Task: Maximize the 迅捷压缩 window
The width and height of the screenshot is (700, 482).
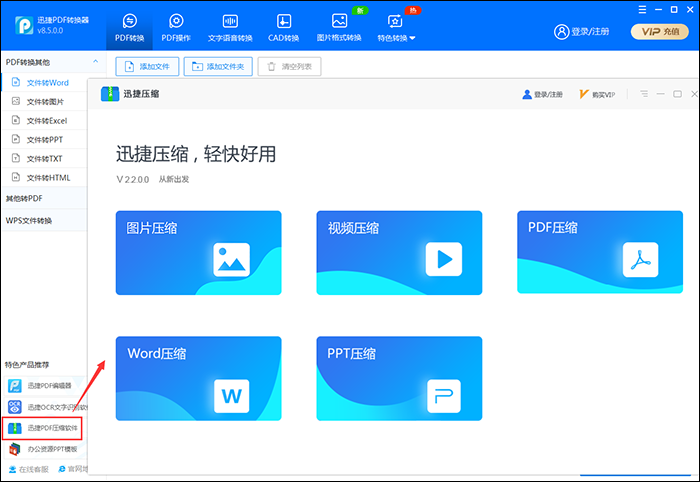Action: 677,94
